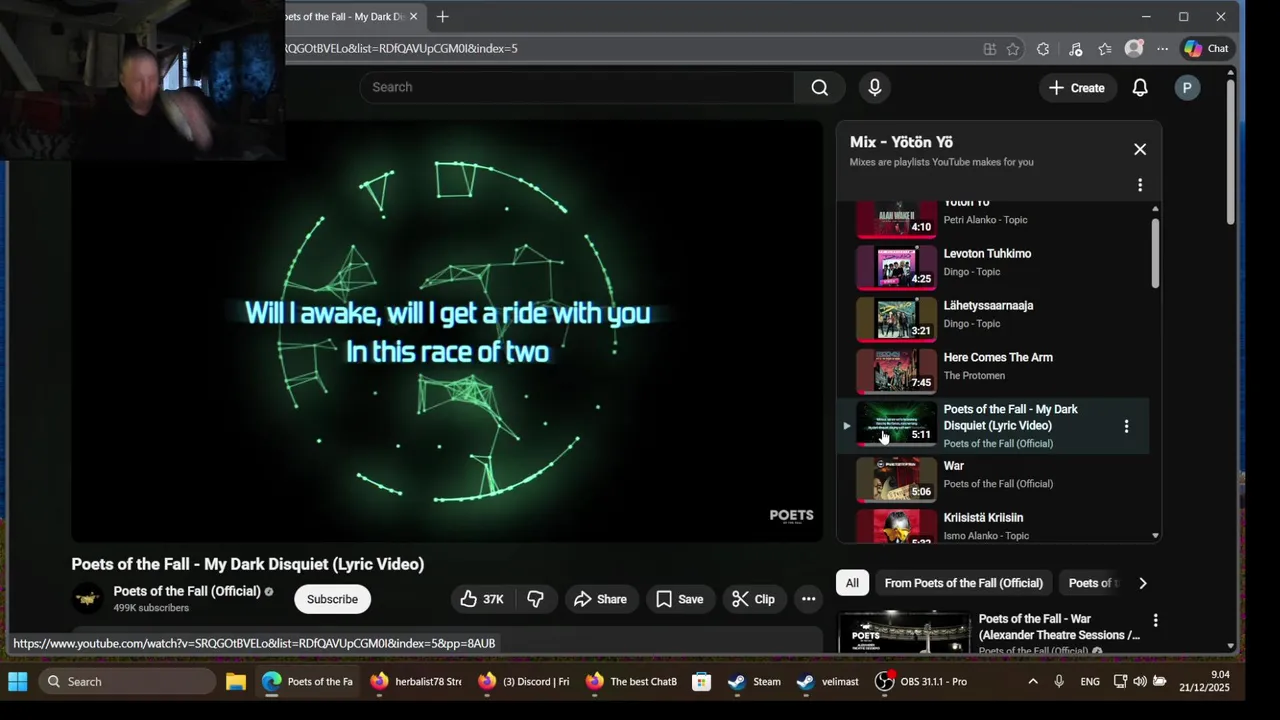
Task: Save the video to a playlist
Action: click(x=680, y=599)
